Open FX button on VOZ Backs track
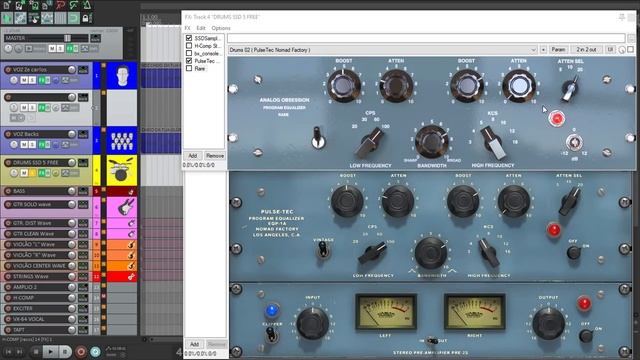Image resolution: width=640 pixels, height=360 pixels. [42, 144]
